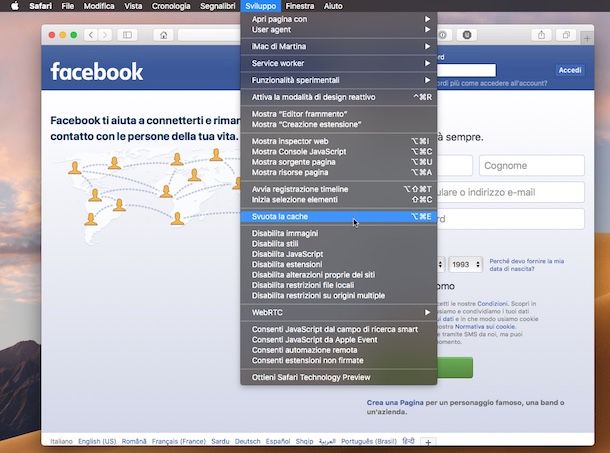Open Normativa sui cookie link
The image size is (610, 453).
click(485, 327)
